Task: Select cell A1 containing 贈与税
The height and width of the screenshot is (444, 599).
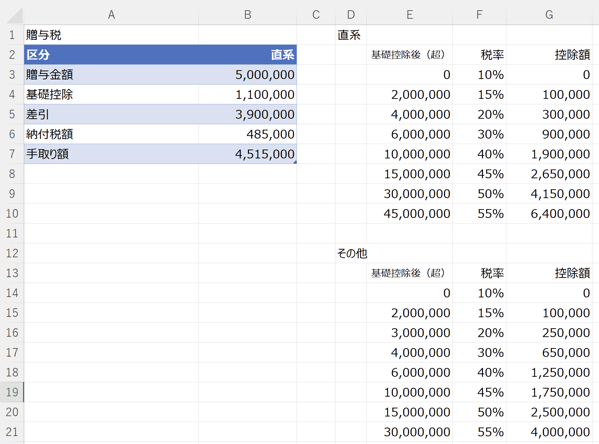Action: tap(111, 35)
